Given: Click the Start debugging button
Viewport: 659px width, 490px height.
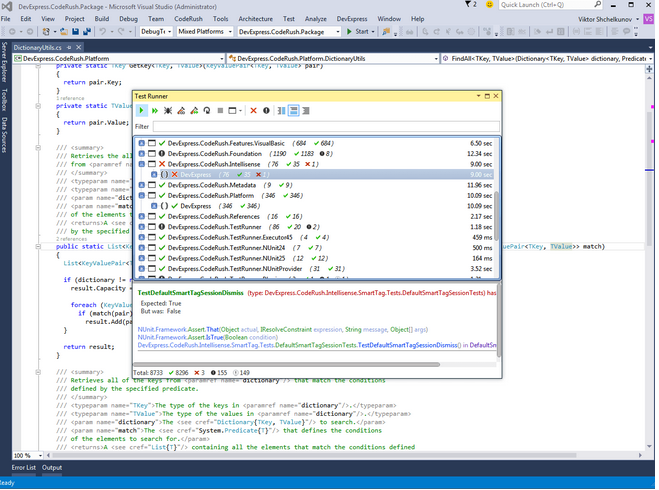Looking at the screenshot, I should pos(360,32).
